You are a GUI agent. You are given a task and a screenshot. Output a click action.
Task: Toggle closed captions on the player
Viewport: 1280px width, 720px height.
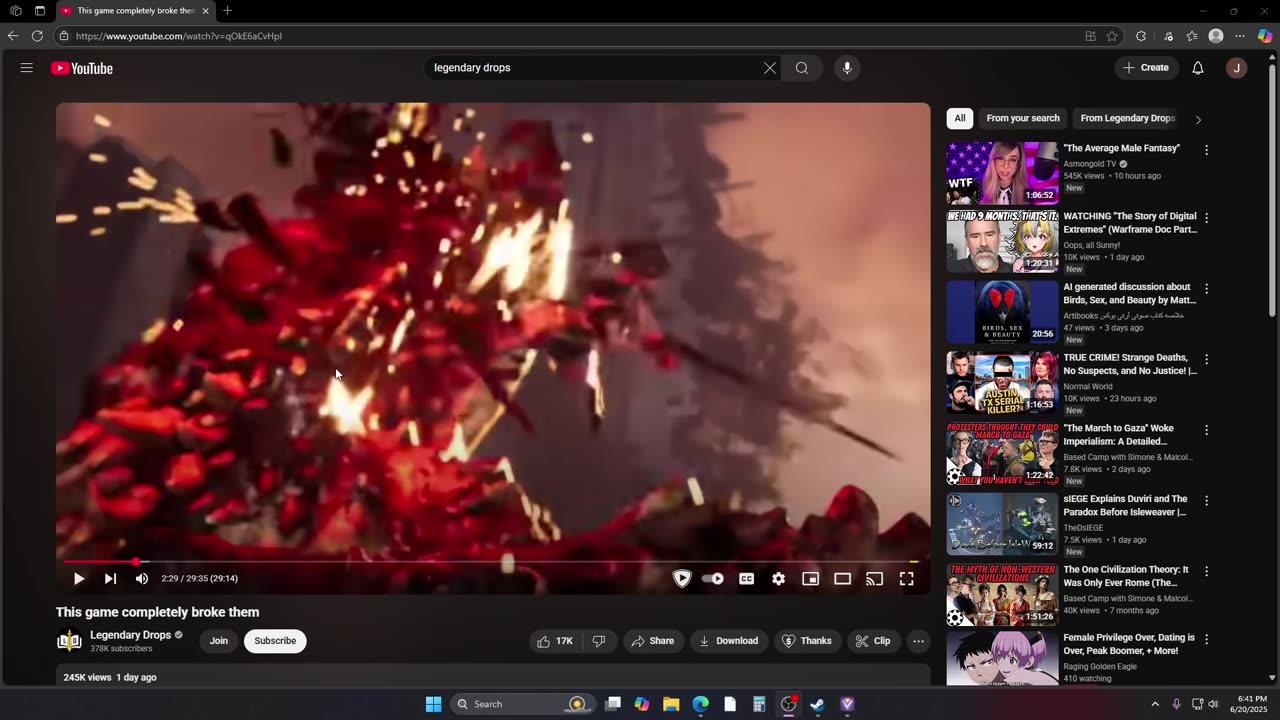pyautogui.click(x=747, y=578)
